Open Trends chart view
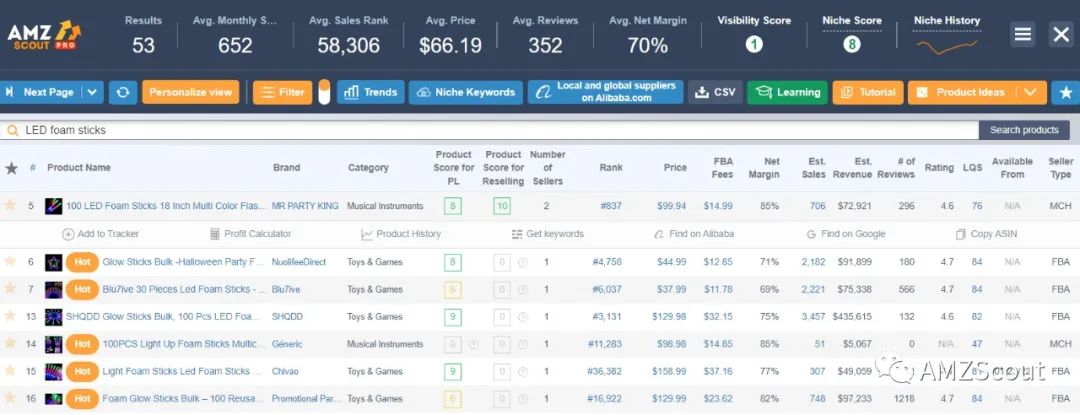1080x415 pixels. [370, 92]
